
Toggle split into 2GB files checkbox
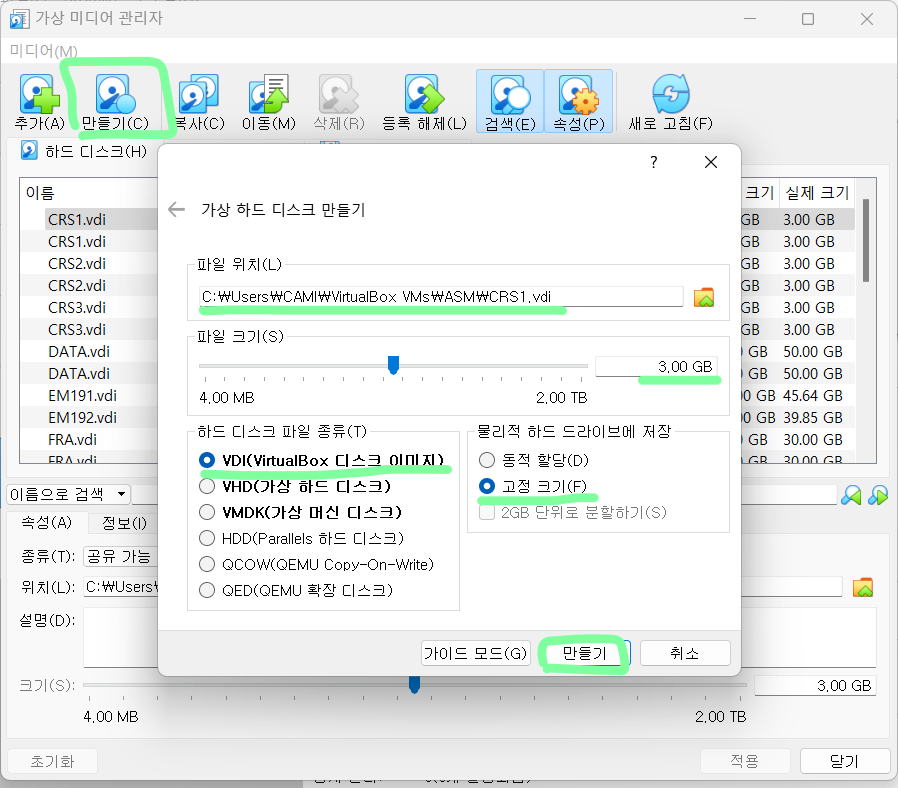point(487,512)
